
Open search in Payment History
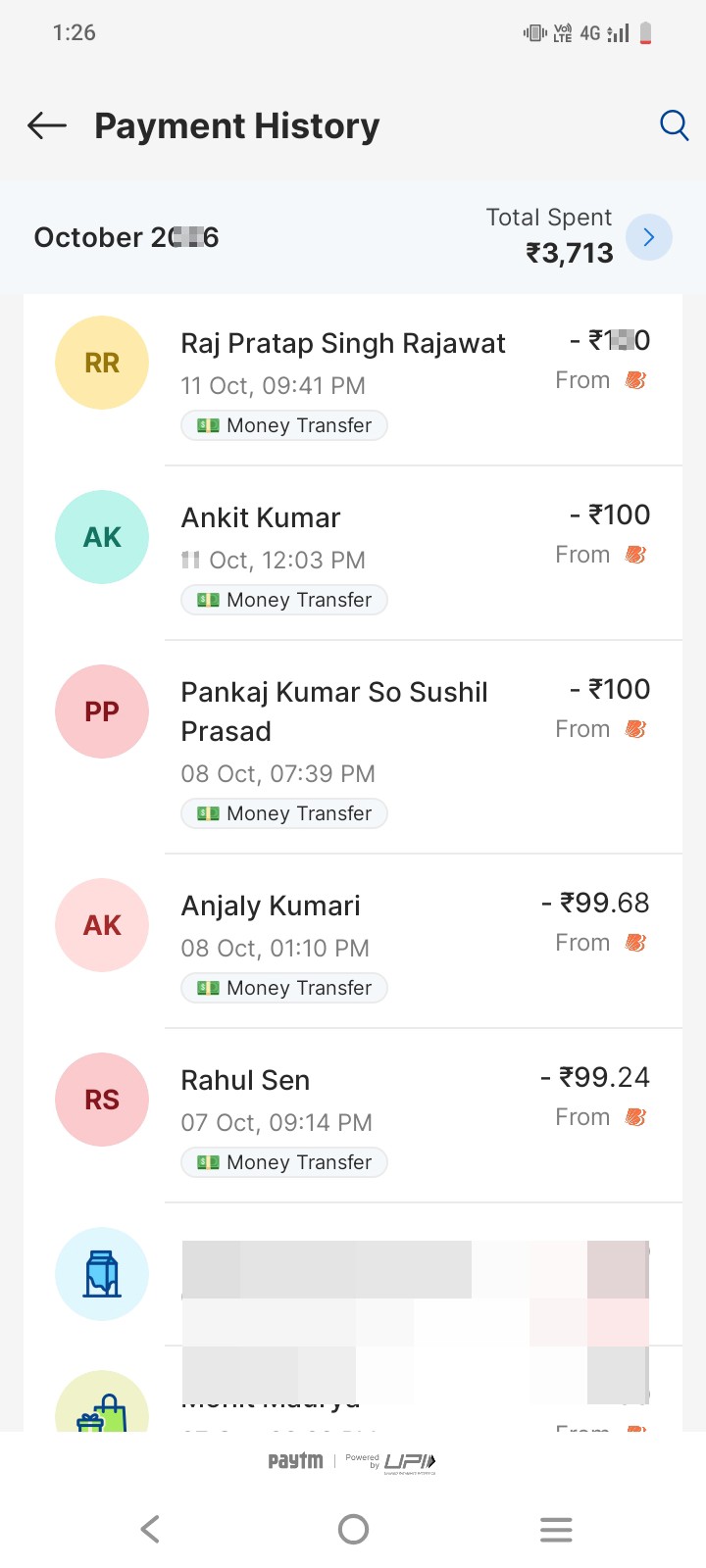[x=674, y=125]
